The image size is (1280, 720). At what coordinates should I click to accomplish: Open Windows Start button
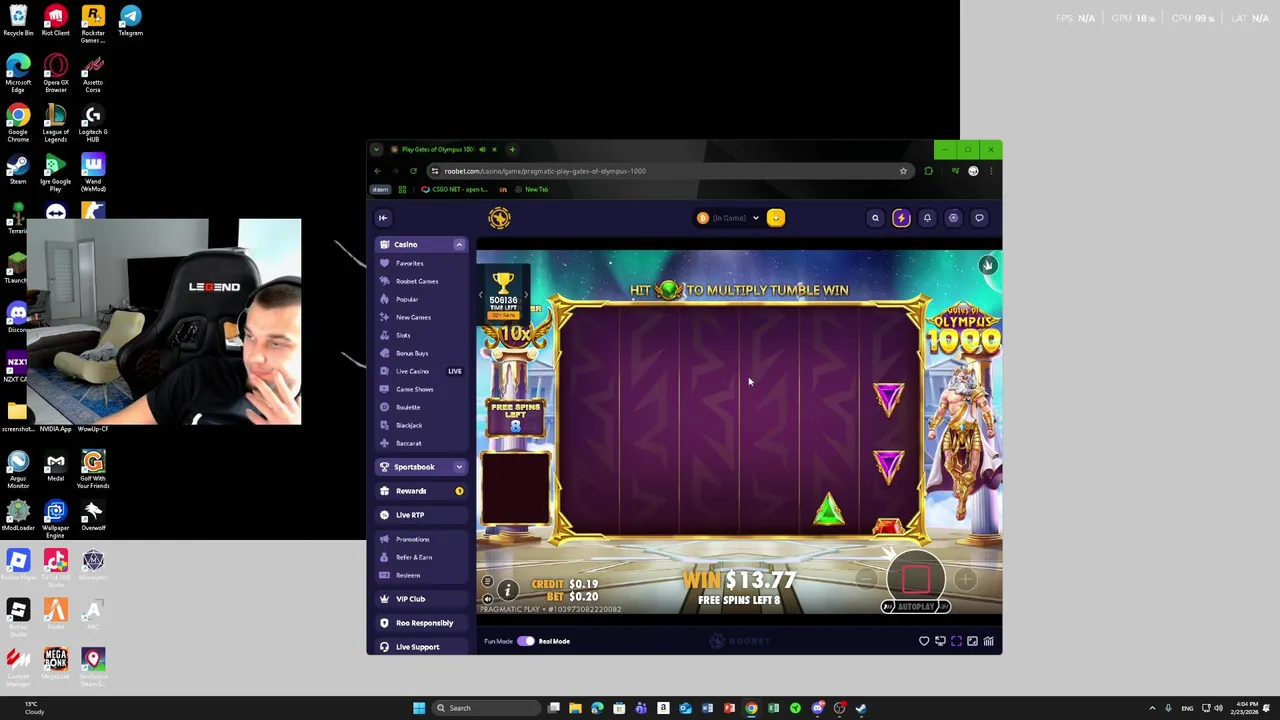(x=419, y=708)
